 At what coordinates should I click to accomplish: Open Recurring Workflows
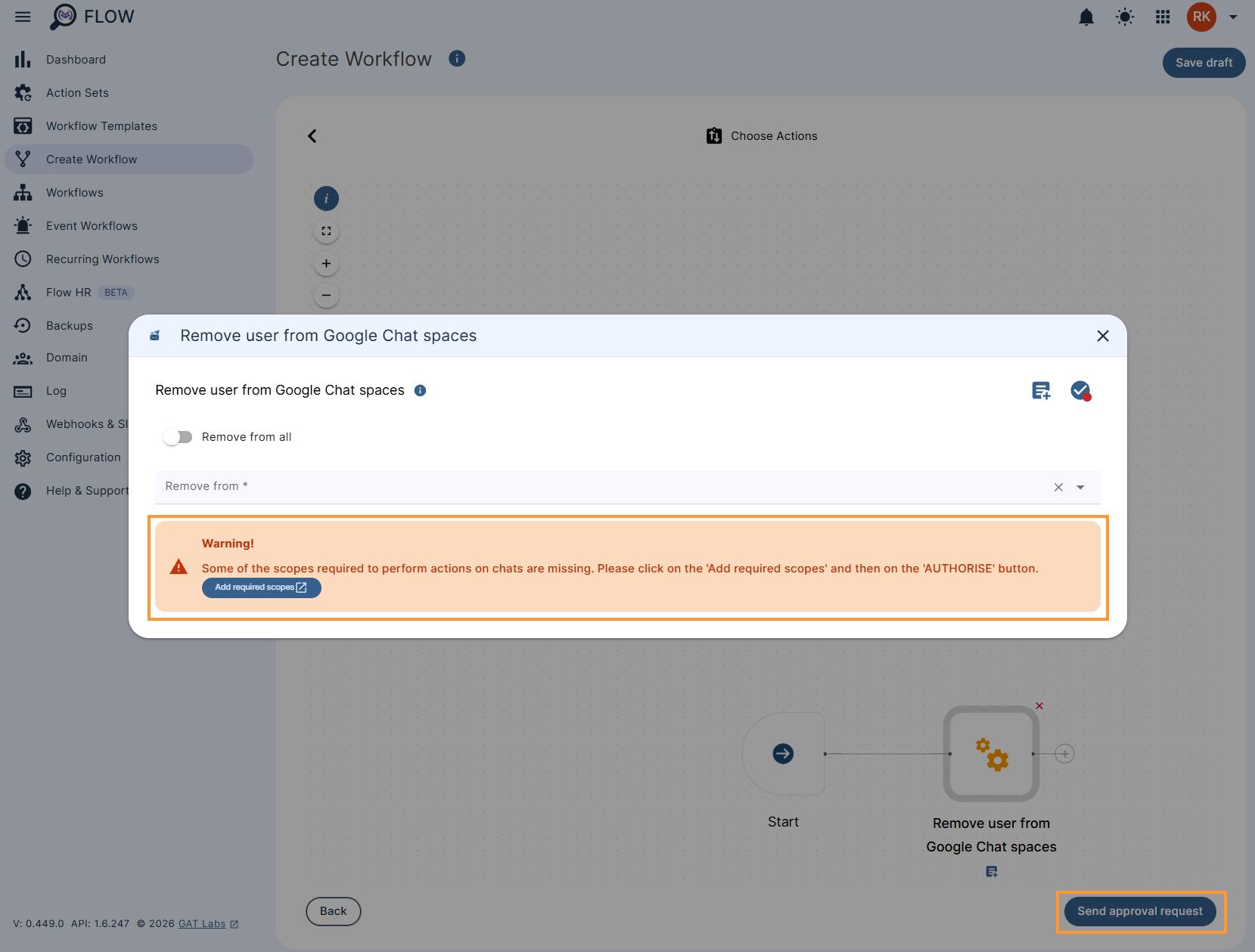point(129,259)
